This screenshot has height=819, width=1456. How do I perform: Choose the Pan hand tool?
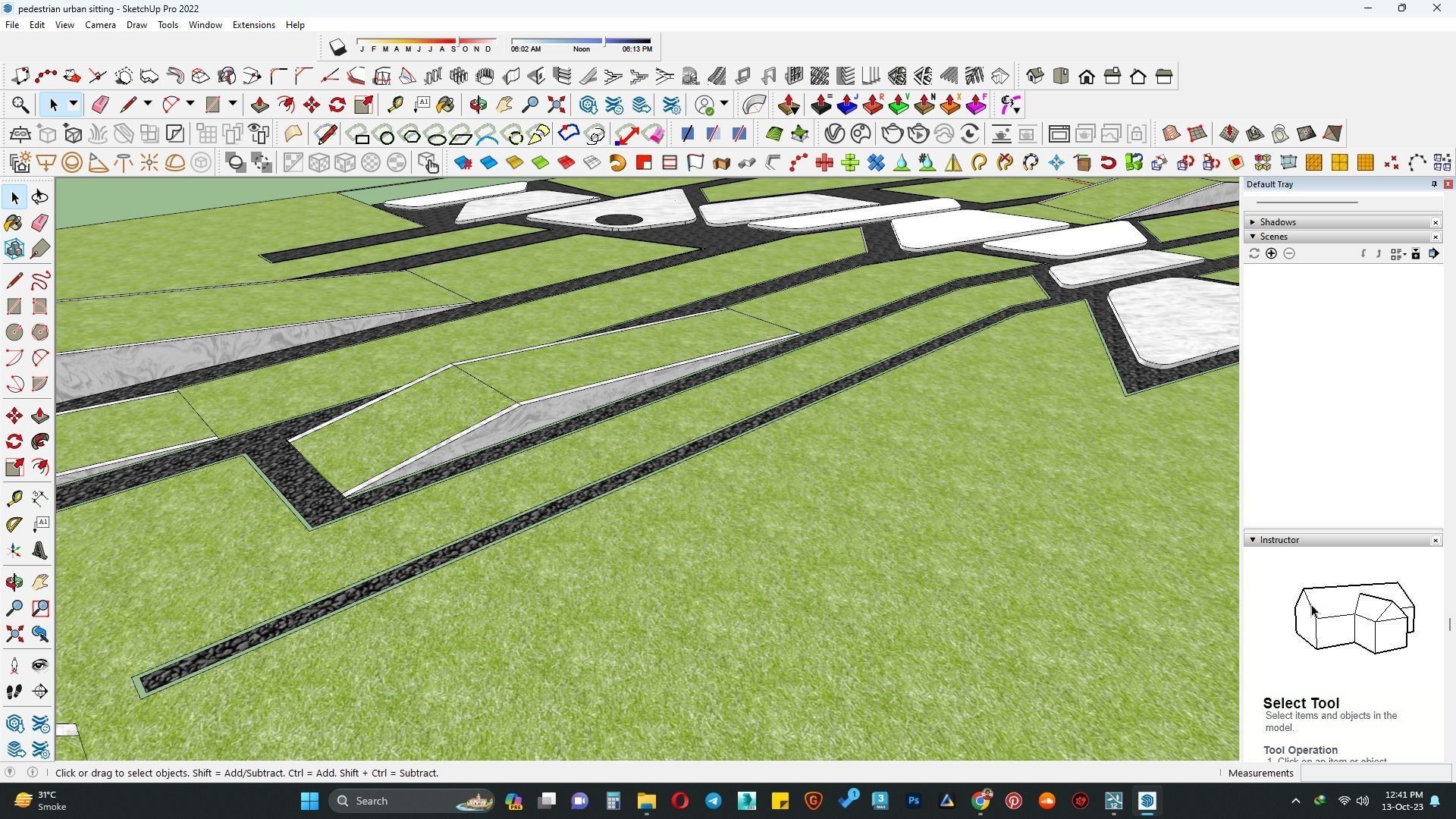[40, 582]
